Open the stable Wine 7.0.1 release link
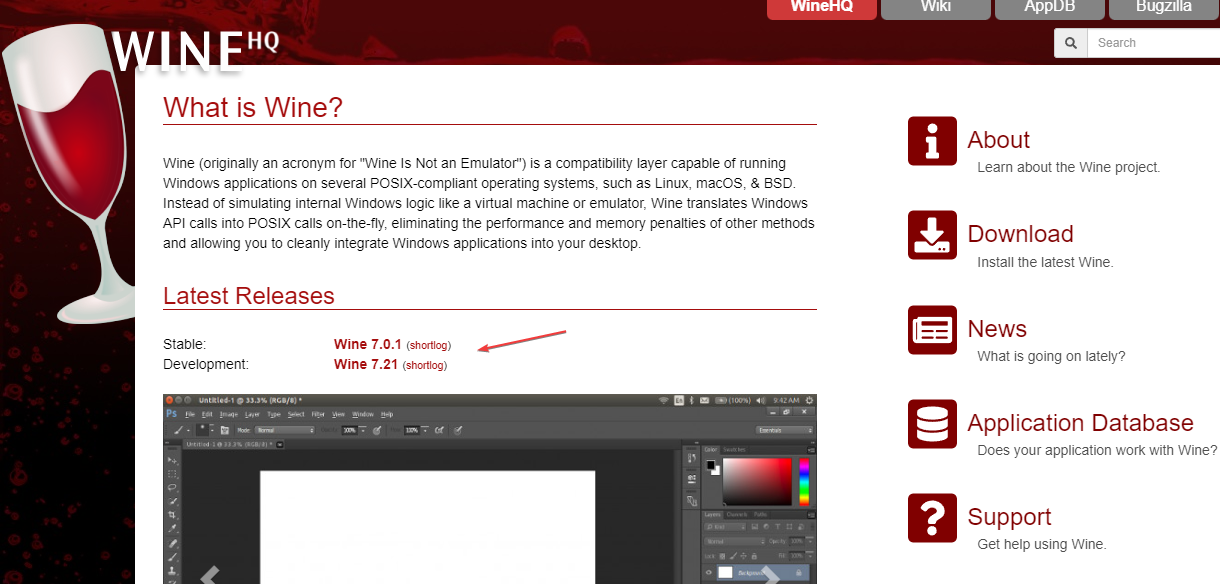Viewport: 1220px width, 584px height. click(x=367, y=345)
